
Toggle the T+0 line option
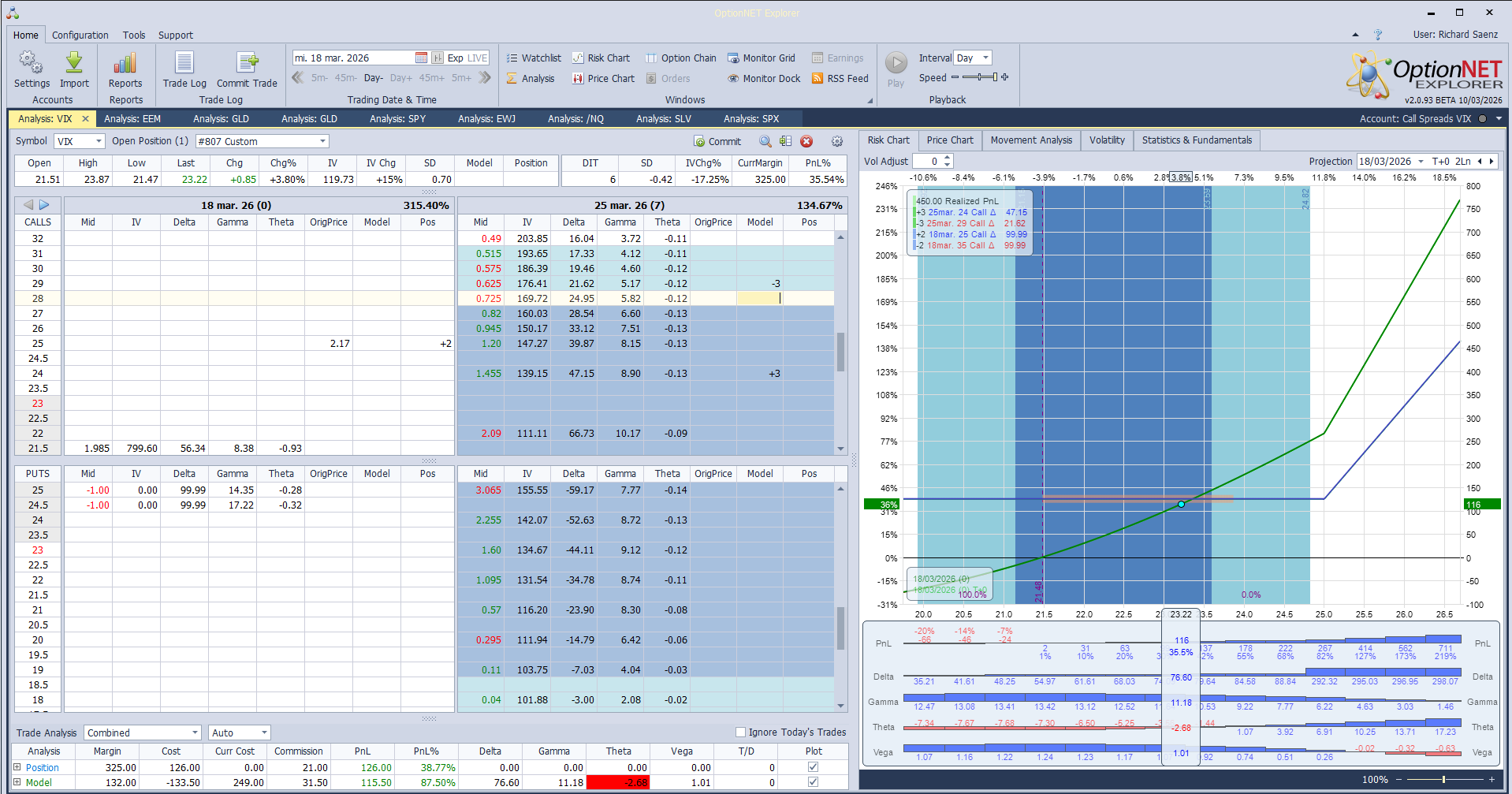[x=1440, y=161]
